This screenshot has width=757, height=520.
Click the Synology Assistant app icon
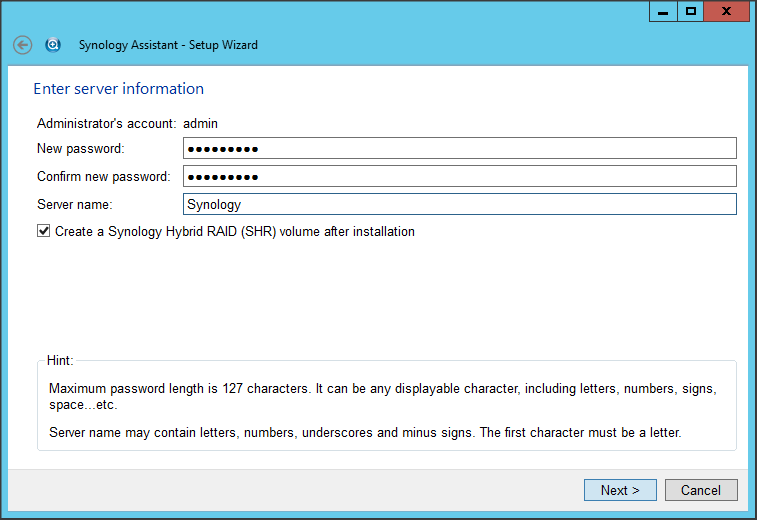[53, 45]
